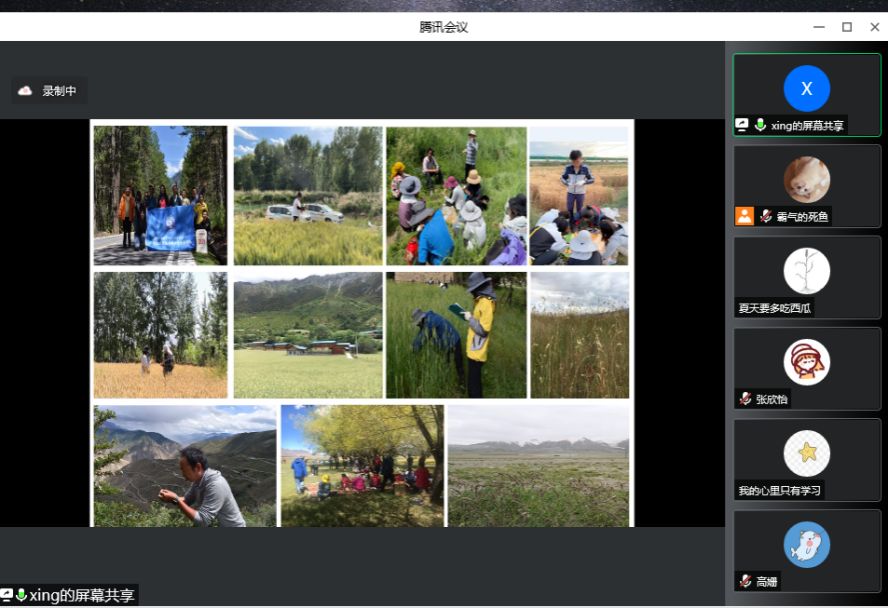Click the photo of a picnic group under trees
Image resolution: width=888 pixels, height=608 pixels.
(362, 466)
